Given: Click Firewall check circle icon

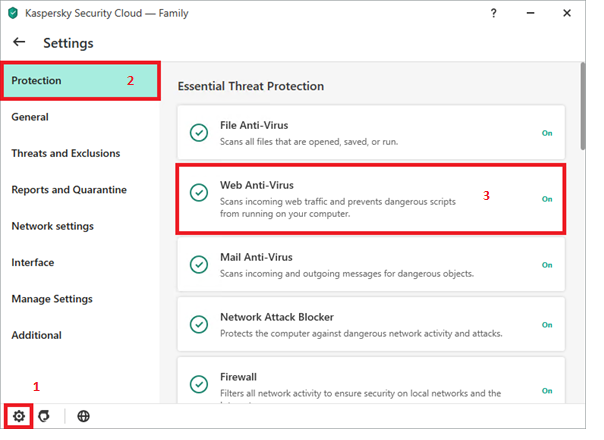Looking at the screenshot, I should coord(199,384).
